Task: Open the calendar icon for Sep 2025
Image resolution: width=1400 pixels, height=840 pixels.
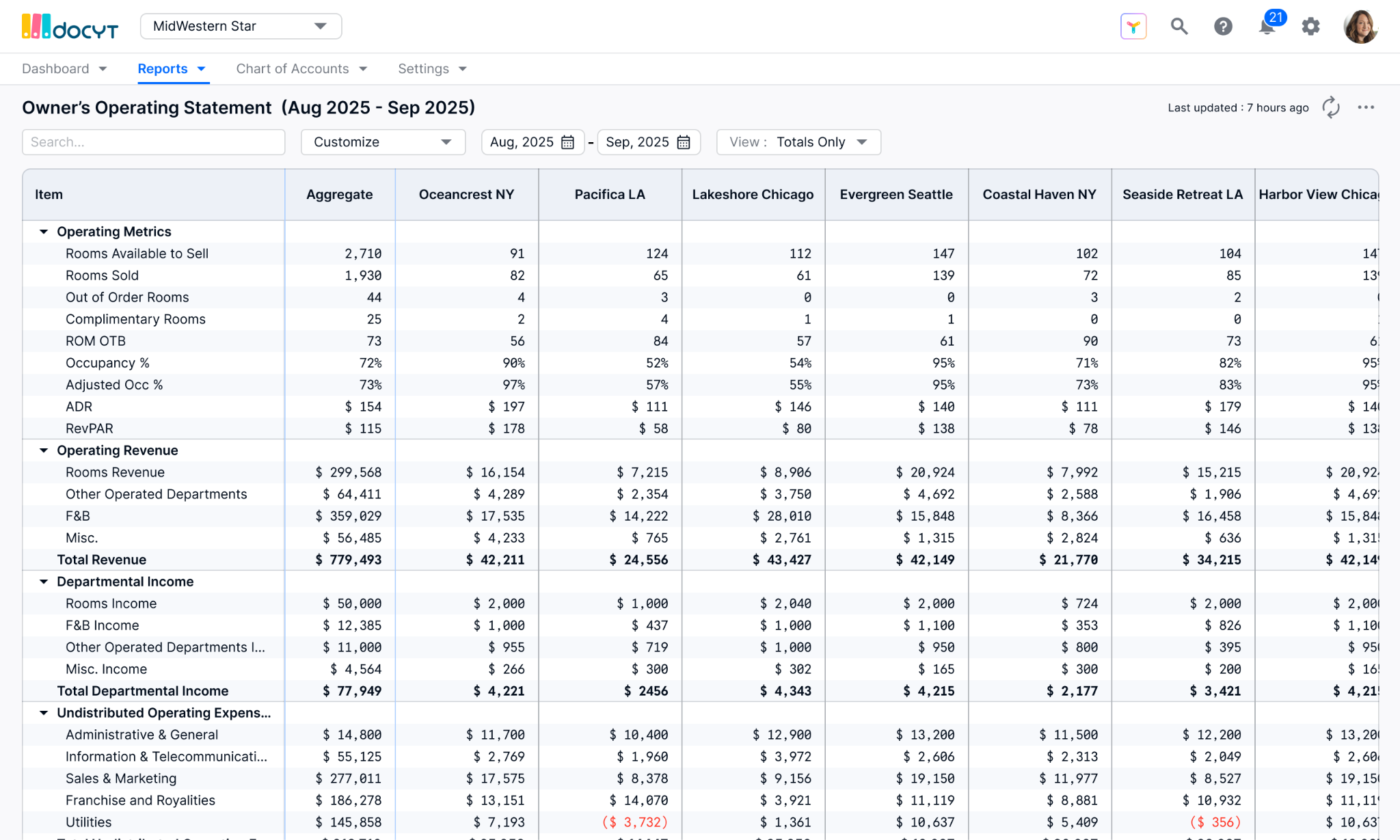Action: (683, 141)
